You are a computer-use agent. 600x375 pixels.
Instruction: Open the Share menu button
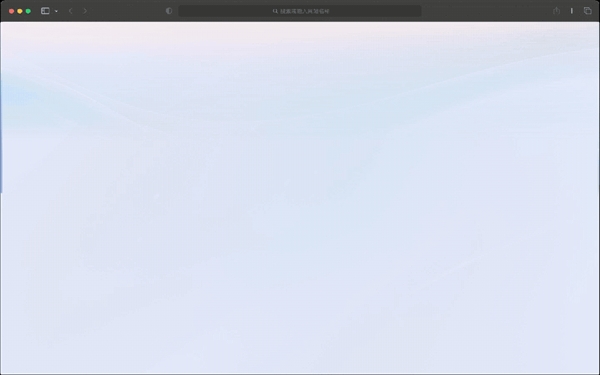556,11
